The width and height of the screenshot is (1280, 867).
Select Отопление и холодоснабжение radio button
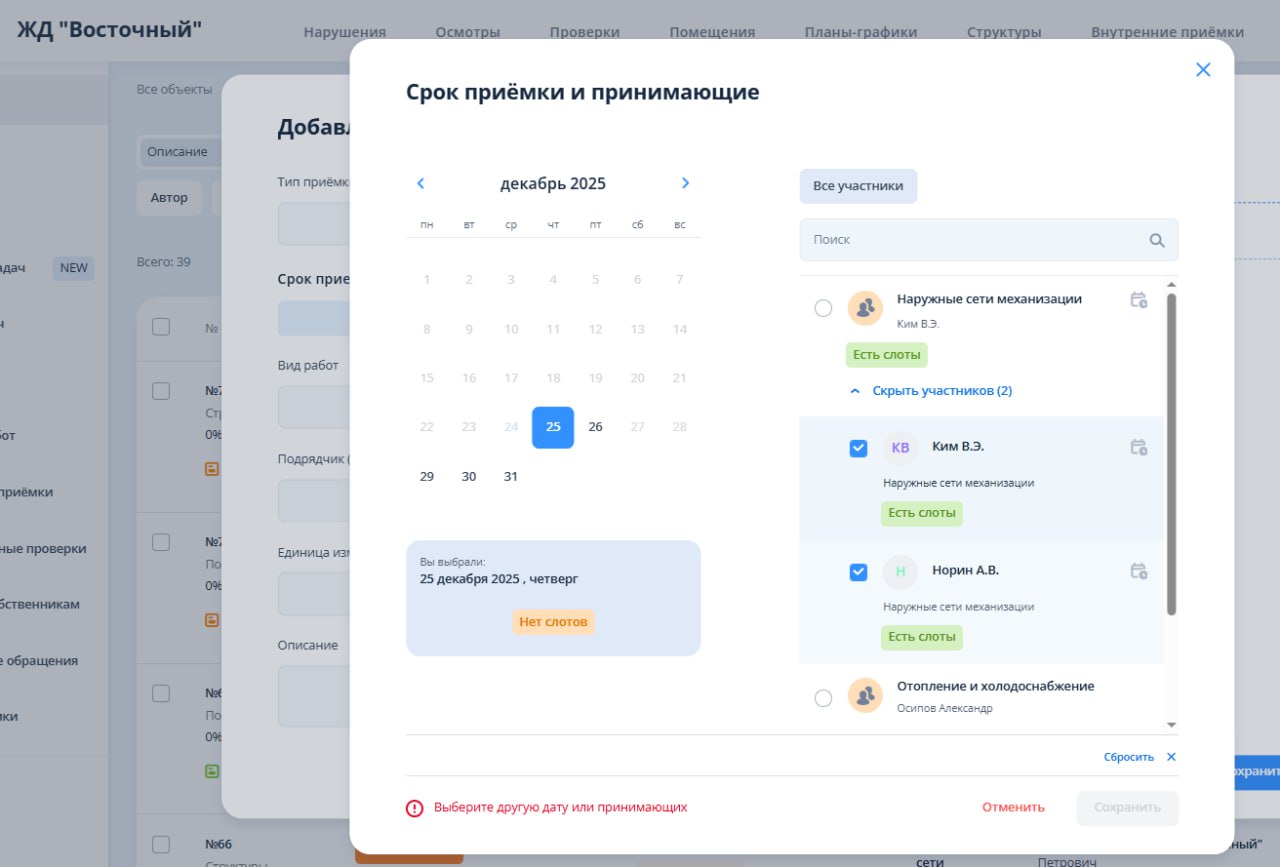click(823, 698)
